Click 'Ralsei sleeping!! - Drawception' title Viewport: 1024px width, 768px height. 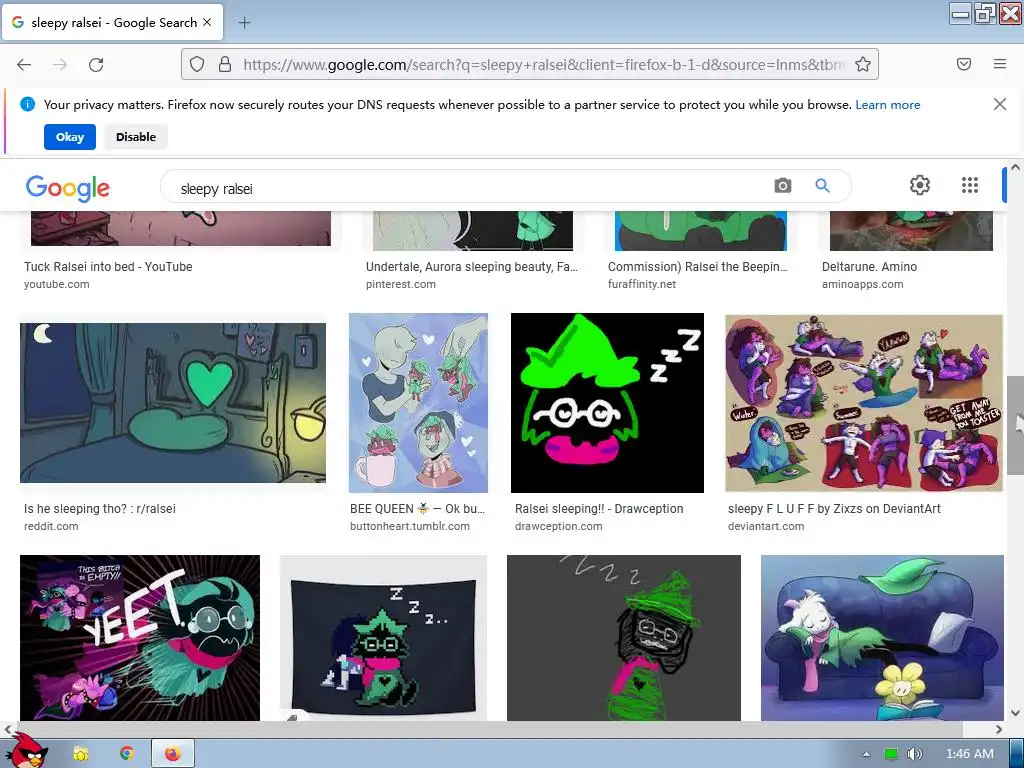[x=599, y=509]
